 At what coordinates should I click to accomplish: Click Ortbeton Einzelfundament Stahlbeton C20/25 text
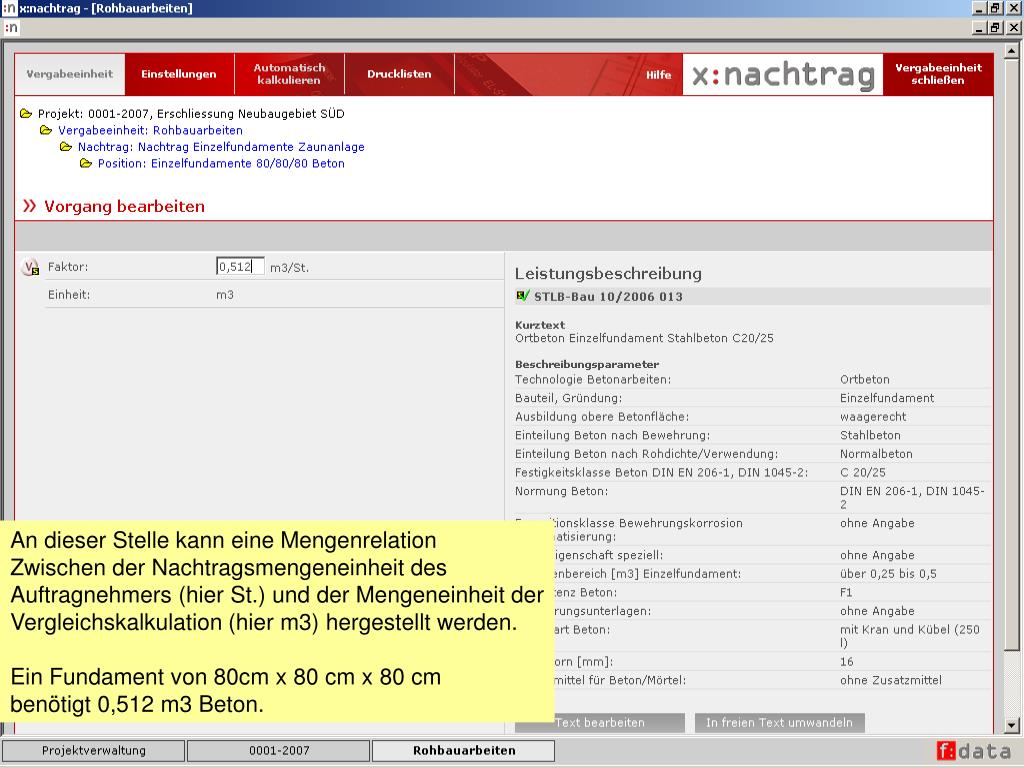click(644, 338)
